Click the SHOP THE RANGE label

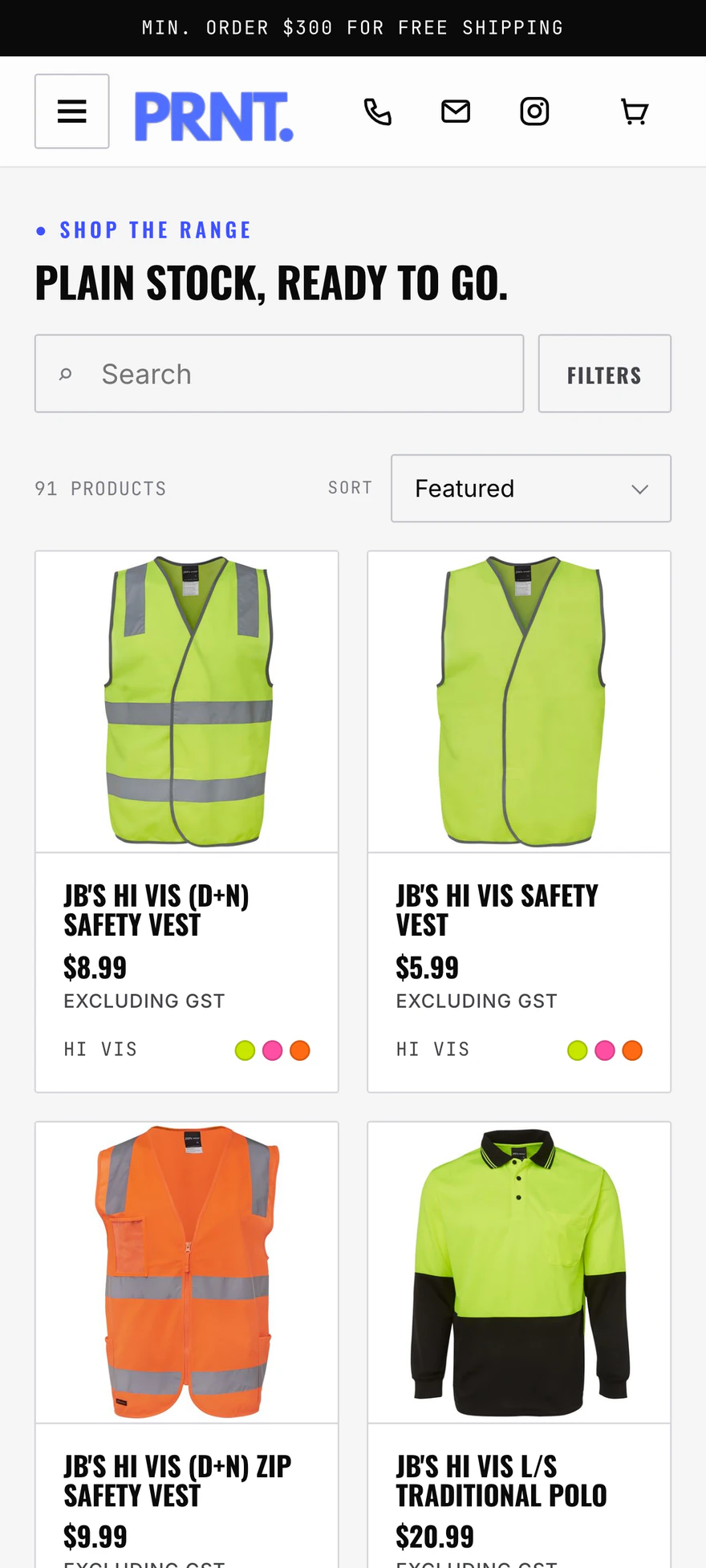tap(155, 230)
